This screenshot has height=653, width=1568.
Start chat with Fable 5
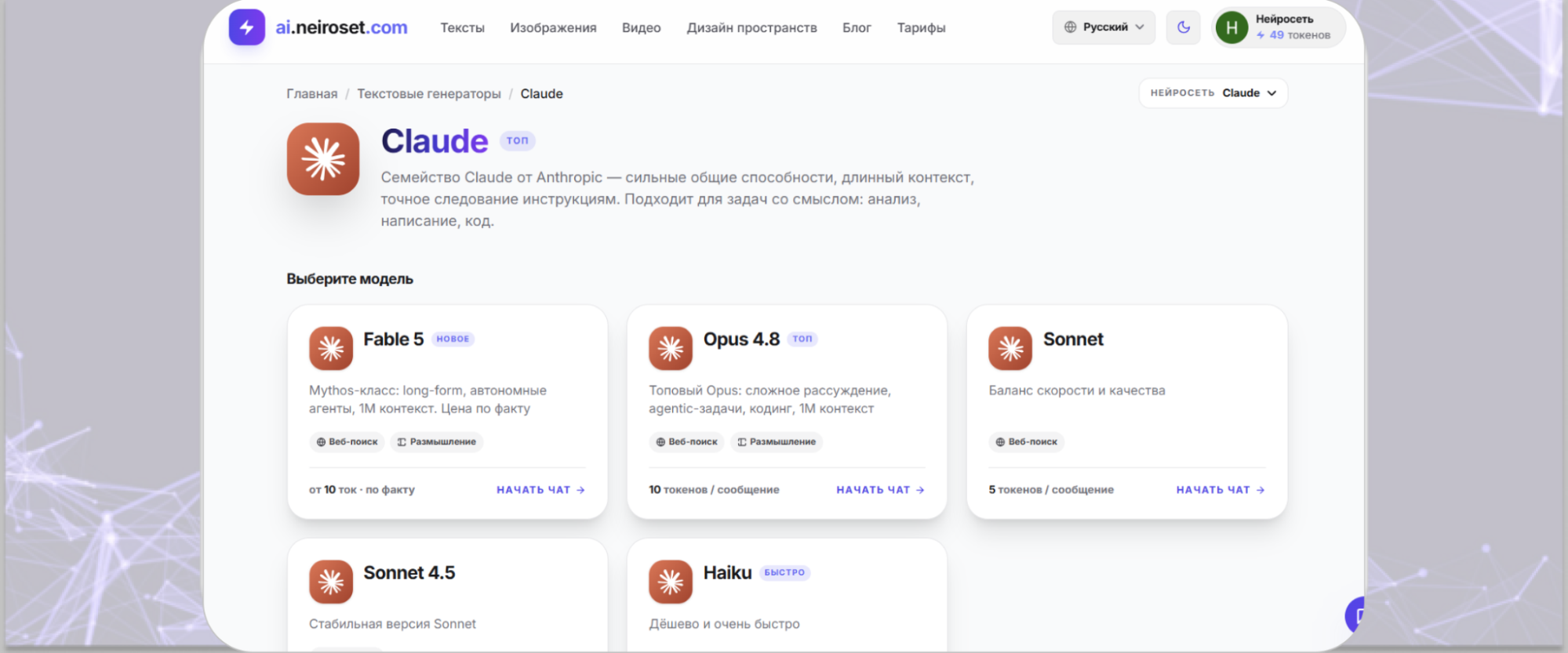540,490
